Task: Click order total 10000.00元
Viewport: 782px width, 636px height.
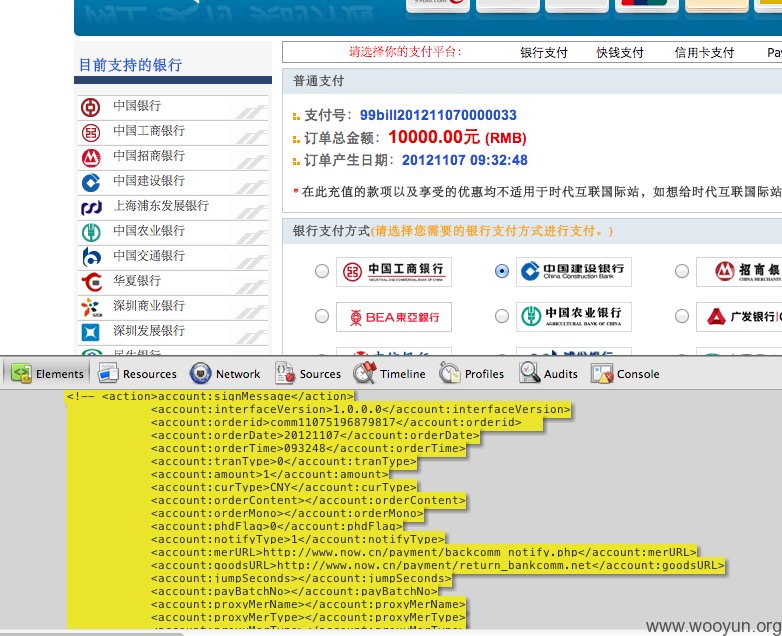Action: point(434,137)
